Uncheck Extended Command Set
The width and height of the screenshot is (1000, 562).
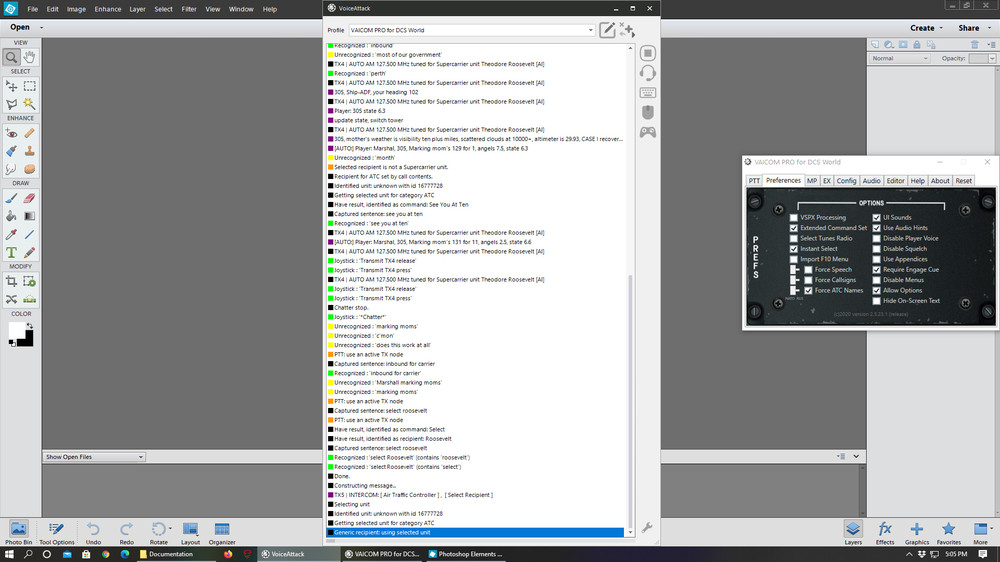pos(793,228)
